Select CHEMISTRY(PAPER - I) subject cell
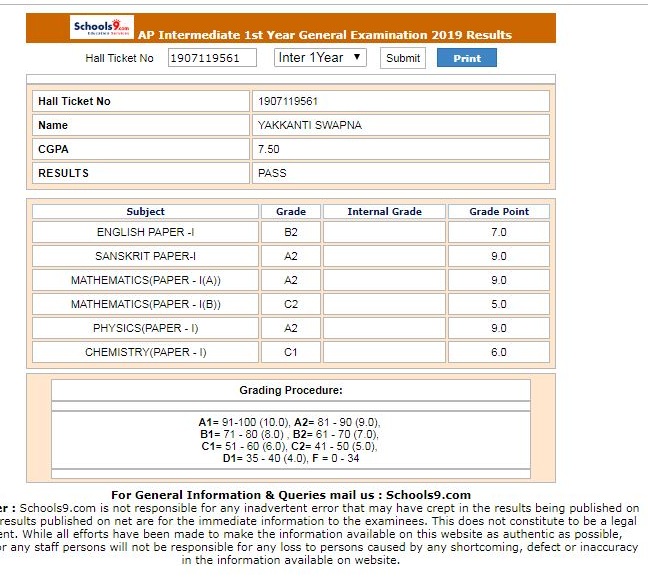Image resolution: width=648 pixels, height=578 pixels. coord(145,352)
